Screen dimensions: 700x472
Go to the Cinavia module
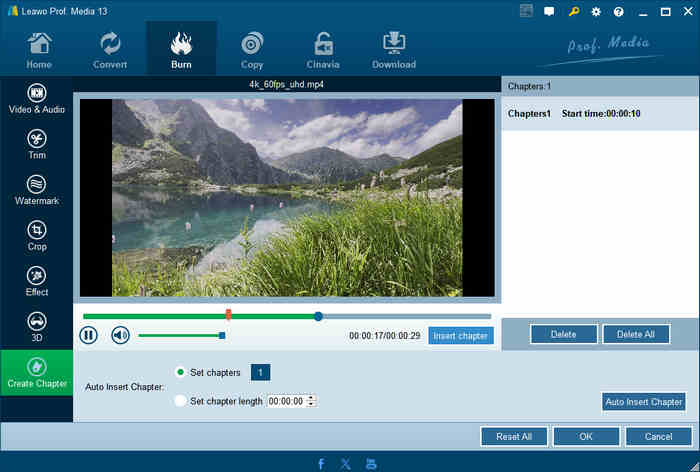click(323, 50)
